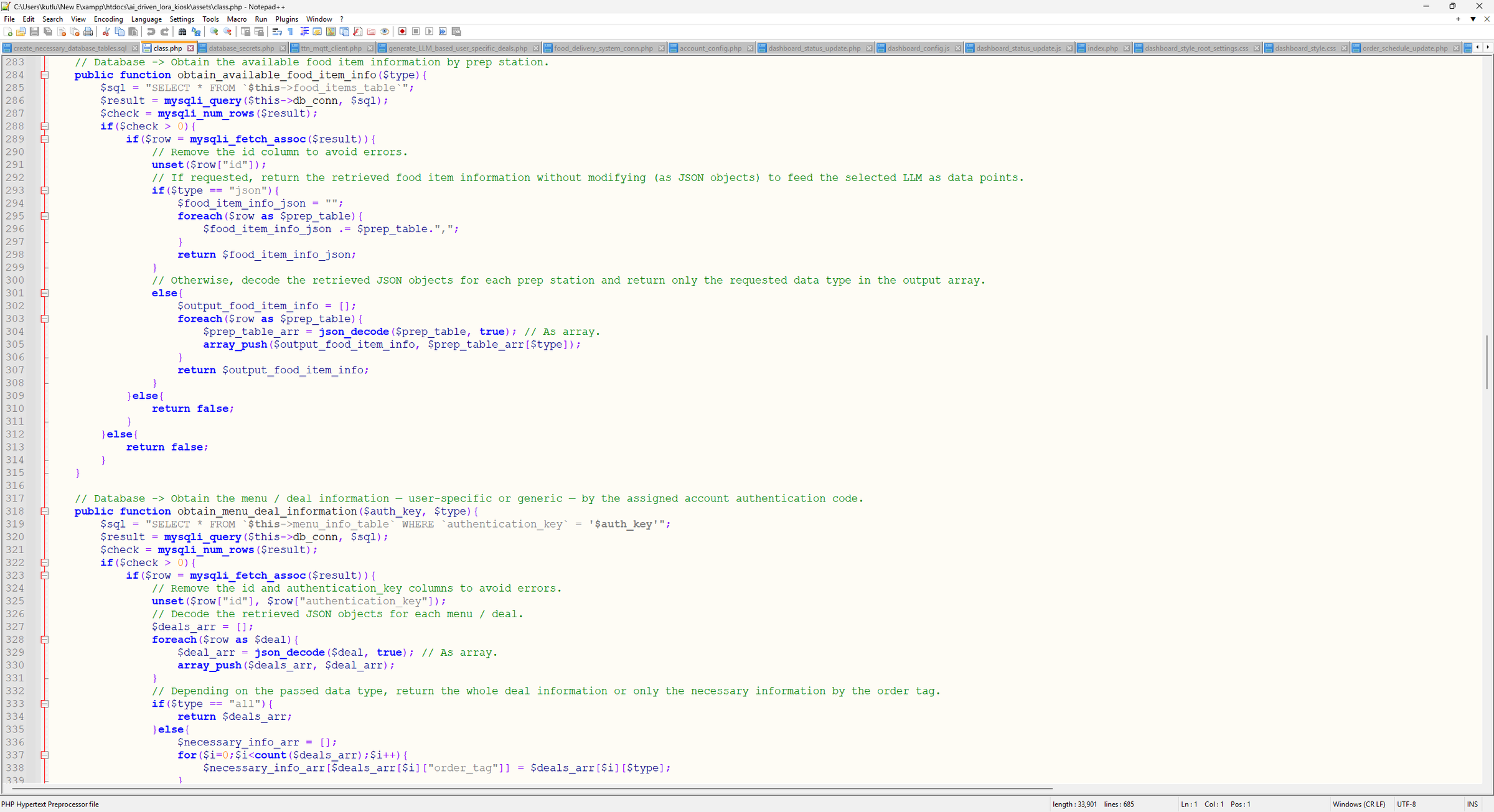Run macro multiple times icon

pos(443,32)
